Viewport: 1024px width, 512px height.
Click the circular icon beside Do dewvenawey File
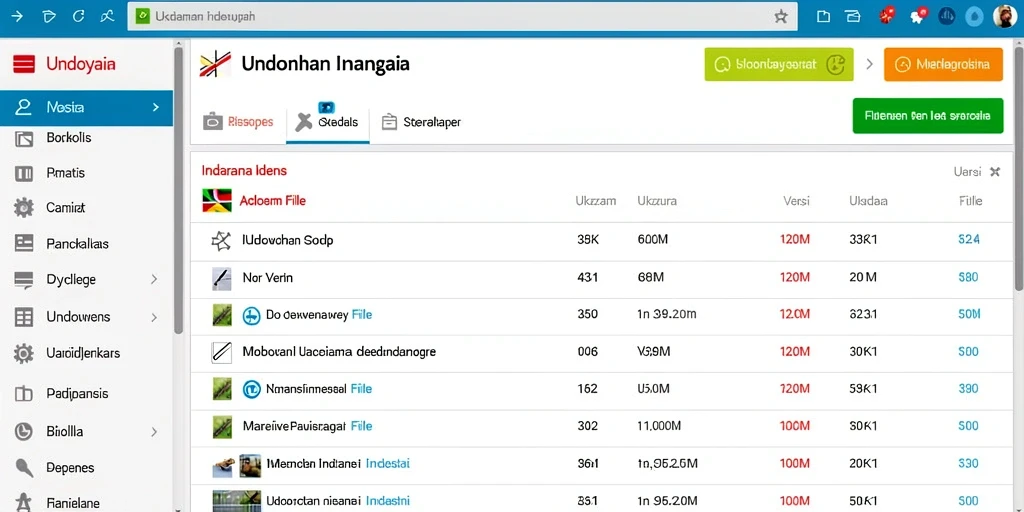point(251,315)
